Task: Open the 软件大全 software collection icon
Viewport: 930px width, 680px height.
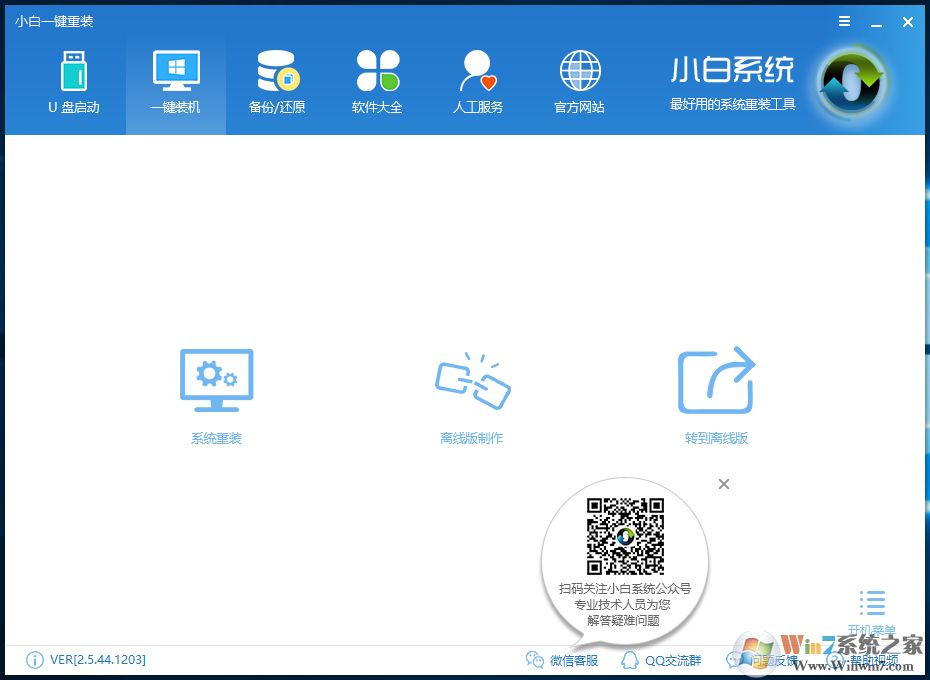Action: click(x=377, y=80)
